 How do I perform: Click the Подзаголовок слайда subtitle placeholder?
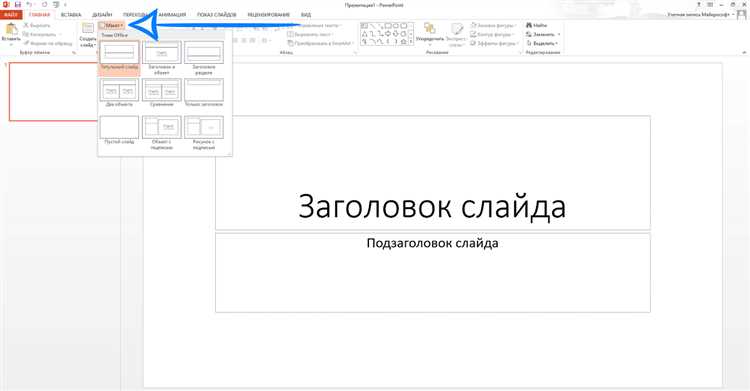(432, 273)
